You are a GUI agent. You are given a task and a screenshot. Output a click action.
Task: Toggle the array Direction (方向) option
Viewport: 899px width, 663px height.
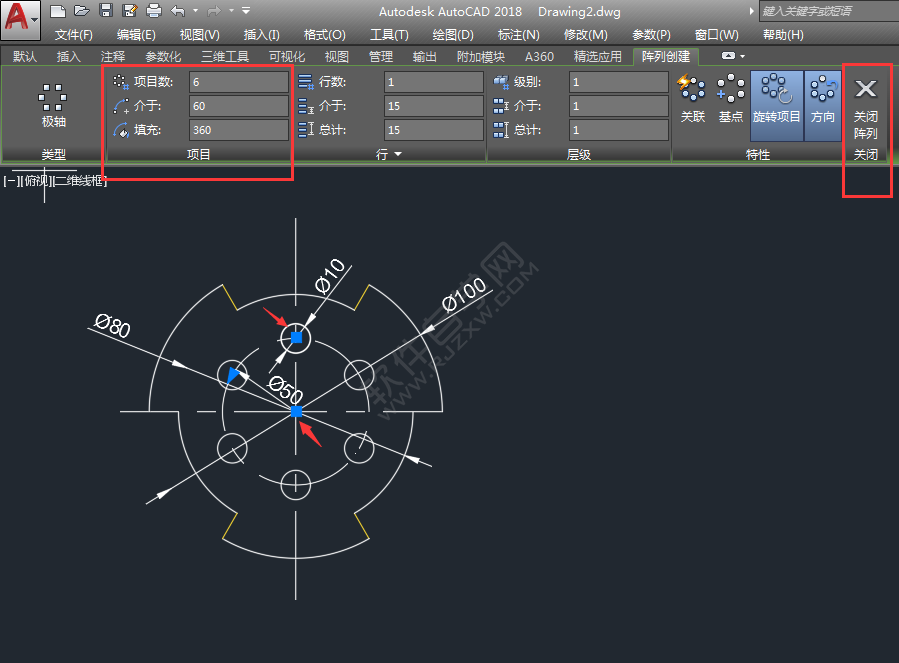point(823,100)
